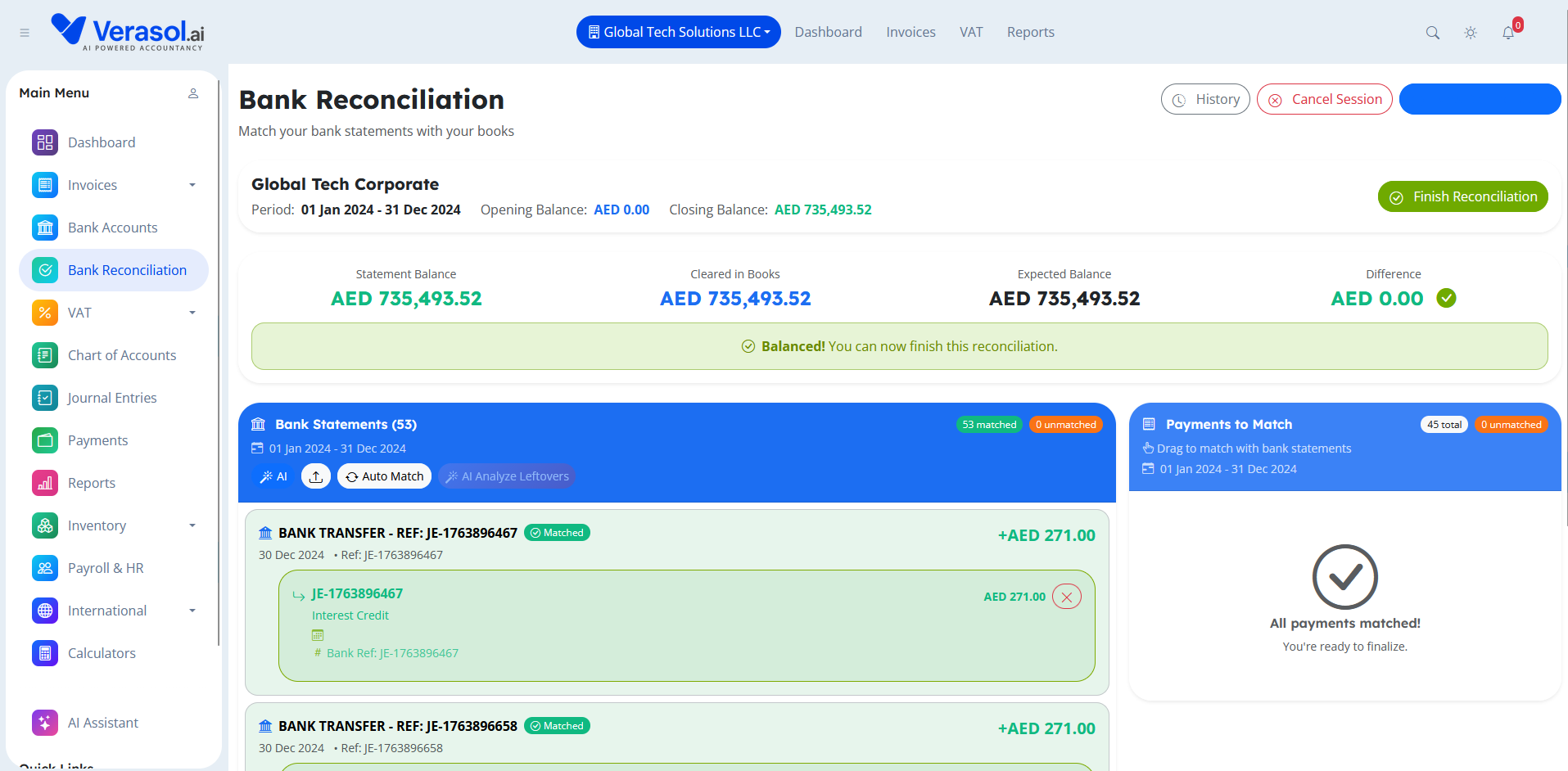This screenshot has width=1568, height=771.
Task: Click the blank blue button beside Cancel Session
Action: (x=1480, y=99)
